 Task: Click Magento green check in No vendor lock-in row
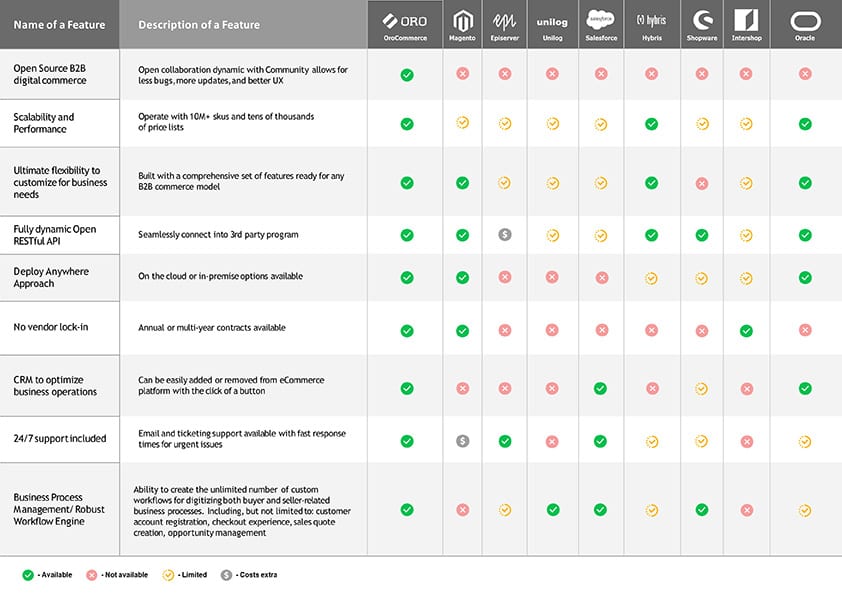pyautogui.click(x=462, y=331)
